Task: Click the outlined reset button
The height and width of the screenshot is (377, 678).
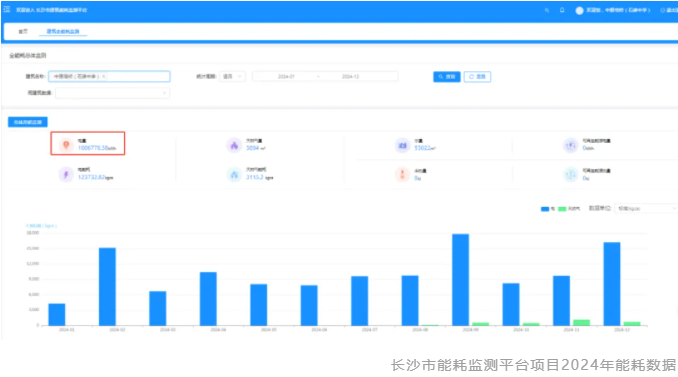Action: click(x=477, y=77)
